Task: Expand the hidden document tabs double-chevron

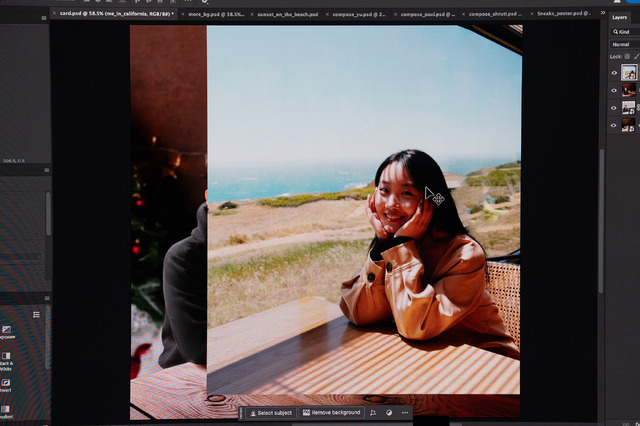Action: [x=603, y=13]
